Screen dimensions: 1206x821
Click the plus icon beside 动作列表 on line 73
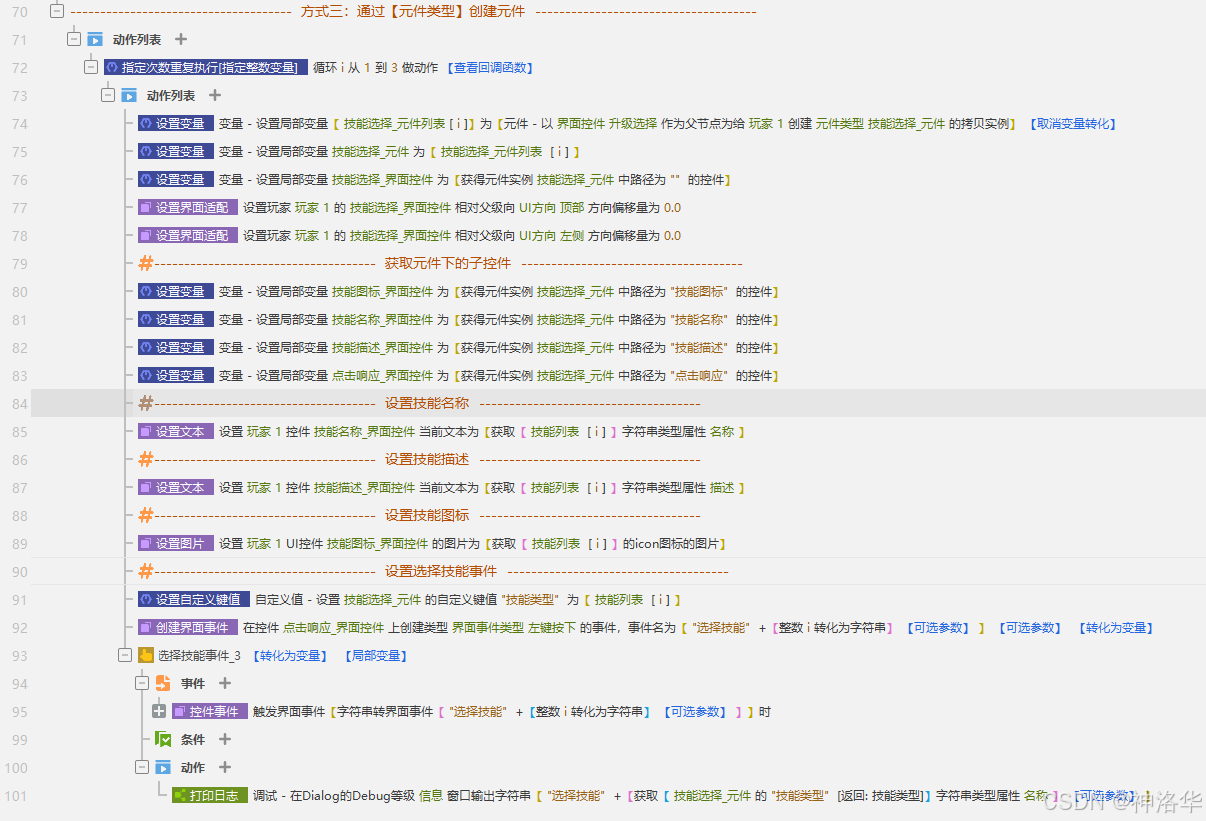point(215,95)
